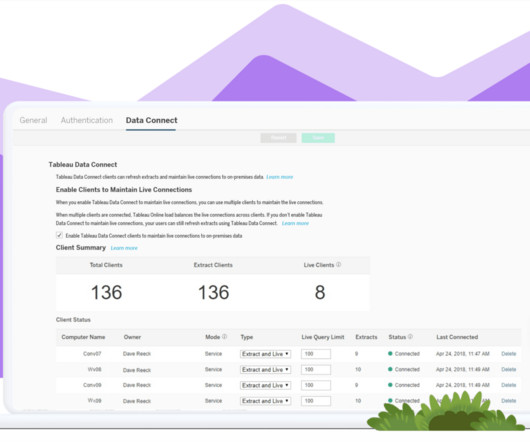Select the Data Connect tab
Image resolution: width=530 pixels, height=442 pixels.
tap(151, 120)
